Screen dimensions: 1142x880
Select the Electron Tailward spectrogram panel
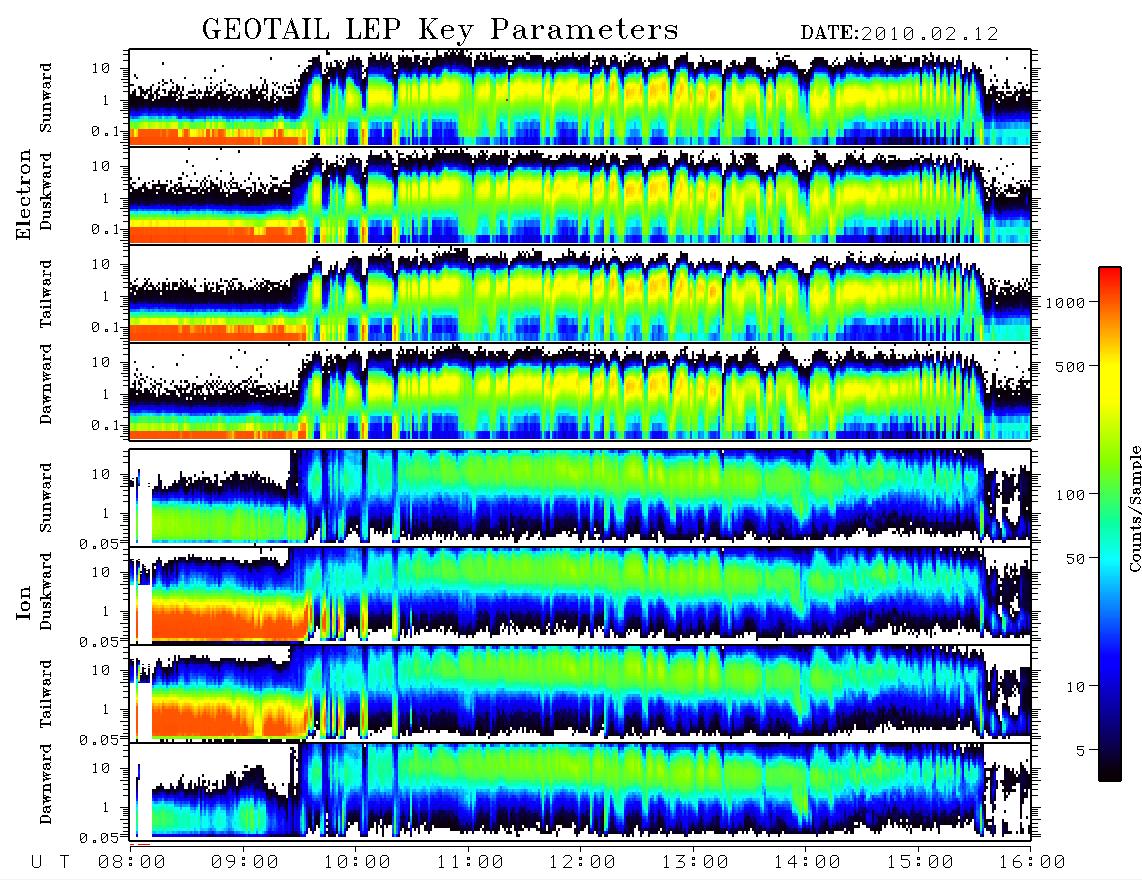[580, 294]
